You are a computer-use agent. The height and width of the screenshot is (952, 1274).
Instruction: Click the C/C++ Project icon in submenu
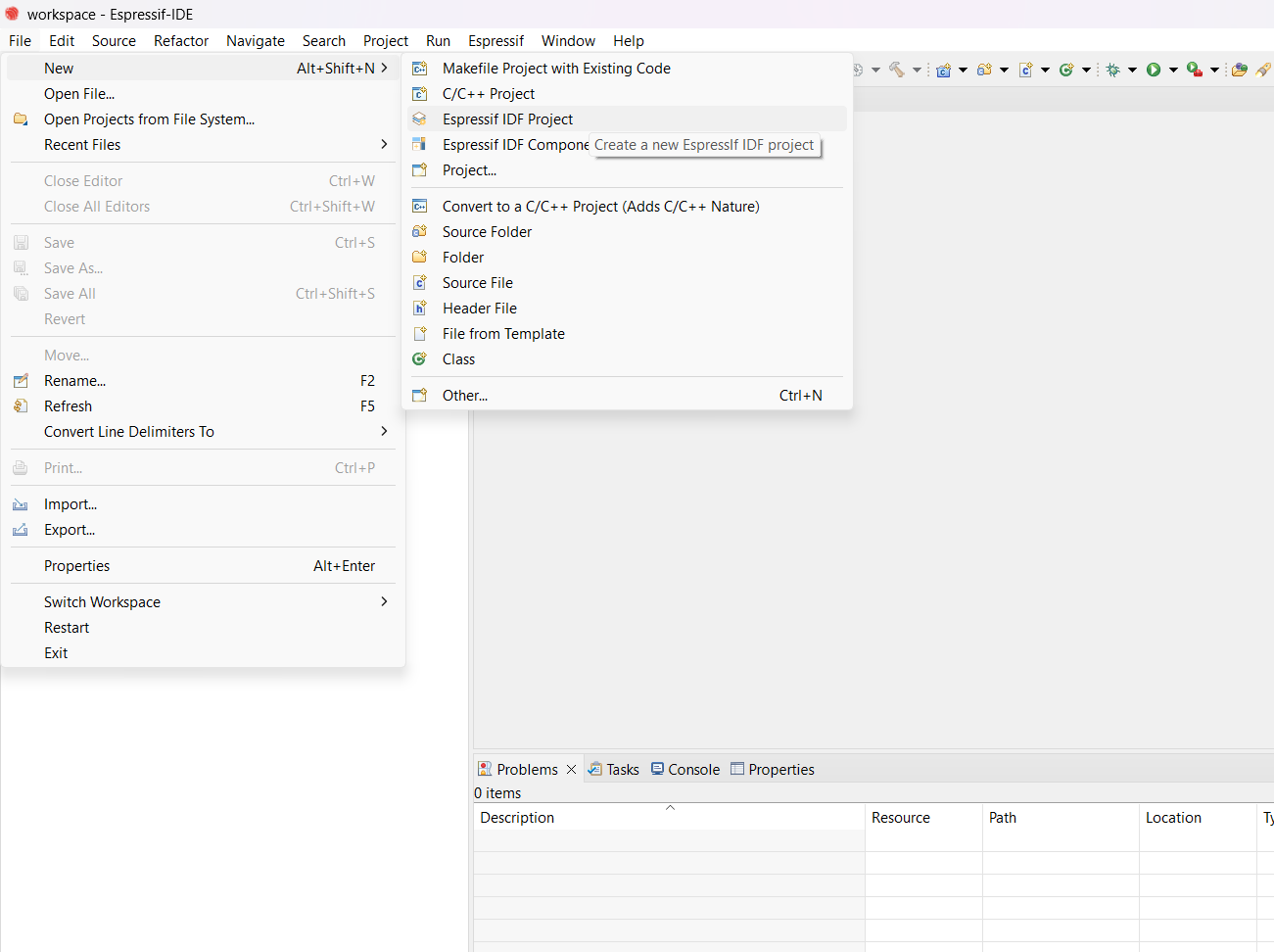pyautogui.click(x=419, y=94)
